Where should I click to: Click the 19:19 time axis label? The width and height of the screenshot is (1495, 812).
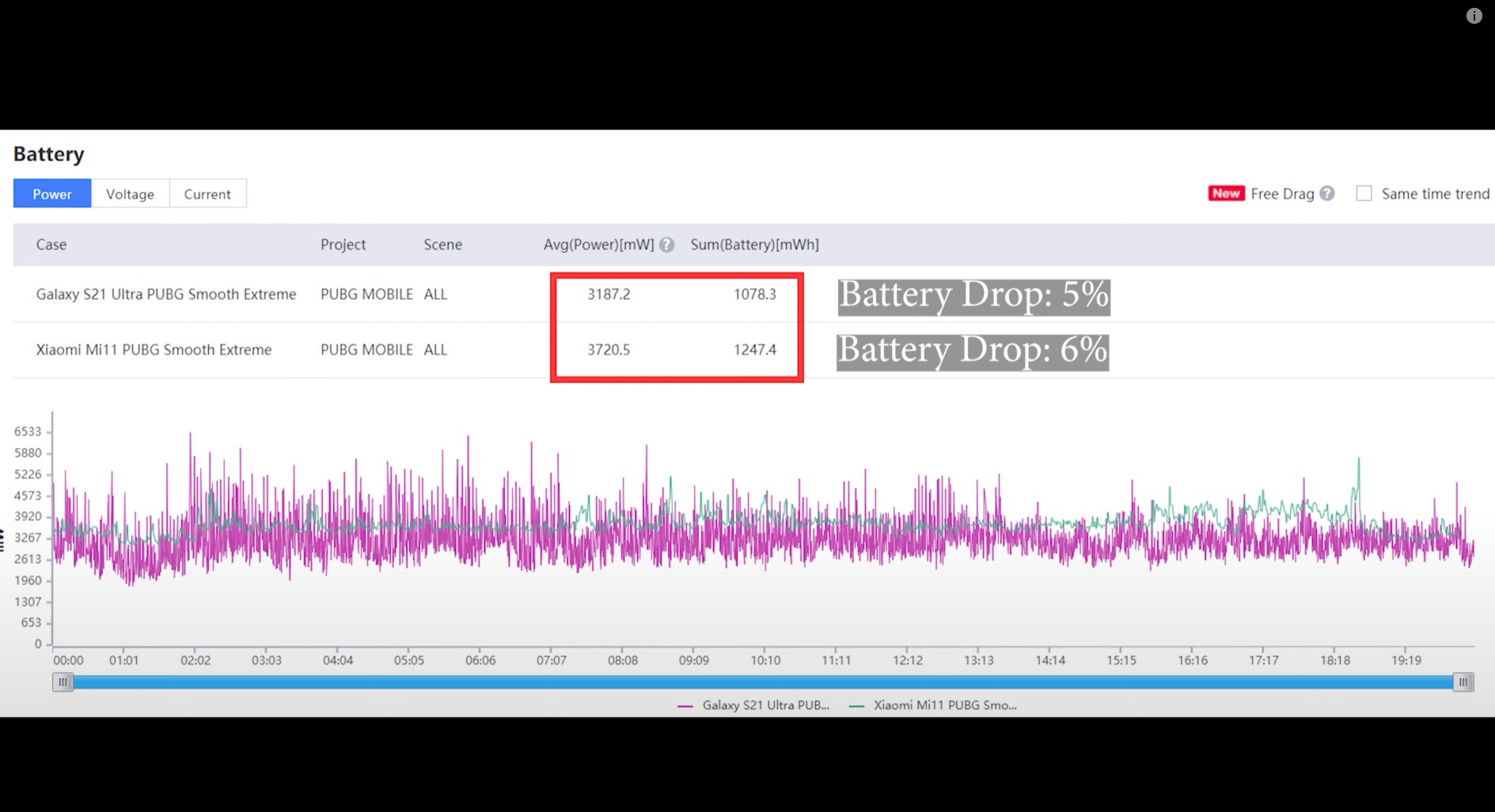point(1406,660)
